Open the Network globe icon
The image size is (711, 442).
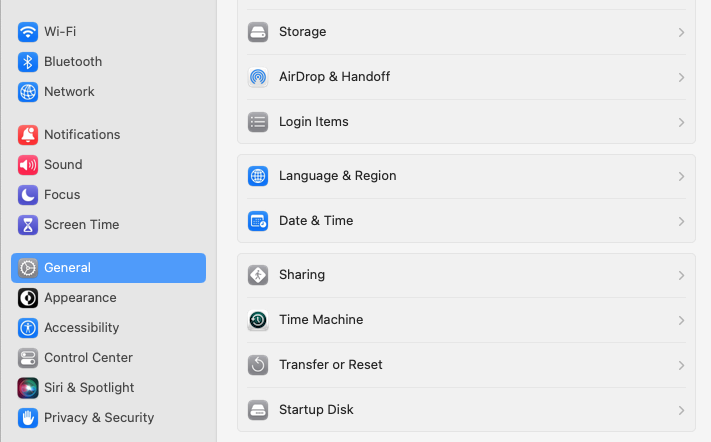[x=28, y=92]
